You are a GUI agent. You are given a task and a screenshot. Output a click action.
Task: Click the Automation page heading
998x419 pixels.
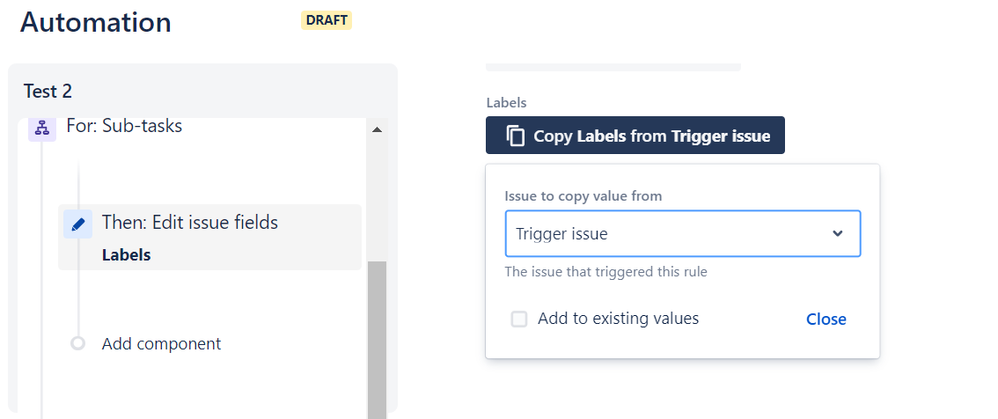point(96,22)
